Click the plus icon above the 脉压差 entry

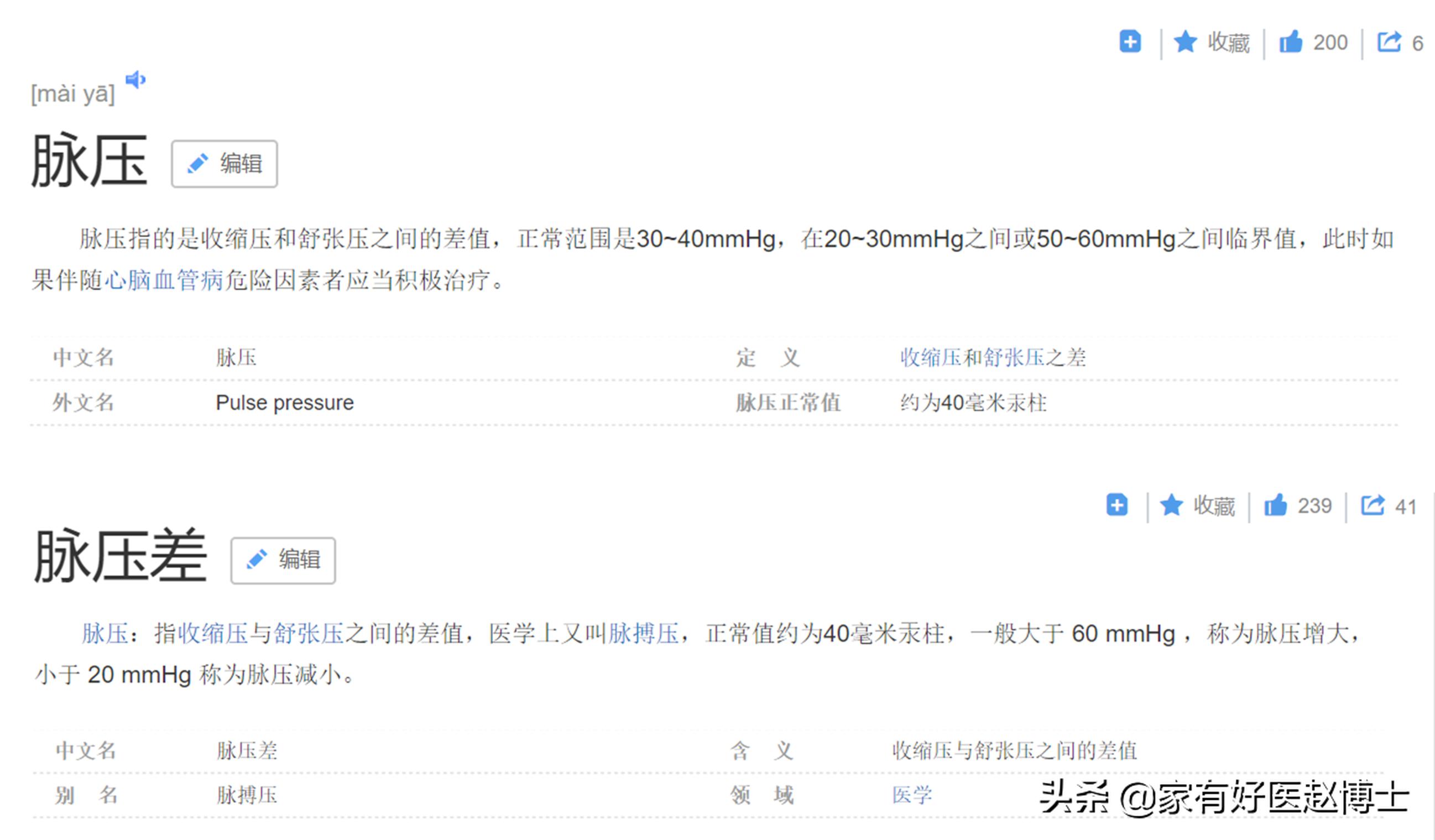[1116, 505]
